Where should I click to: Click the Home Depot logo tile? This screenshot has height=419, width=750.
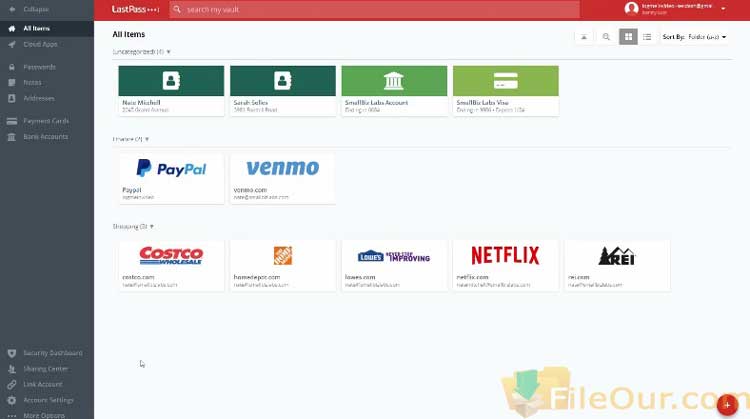point(283,256)
